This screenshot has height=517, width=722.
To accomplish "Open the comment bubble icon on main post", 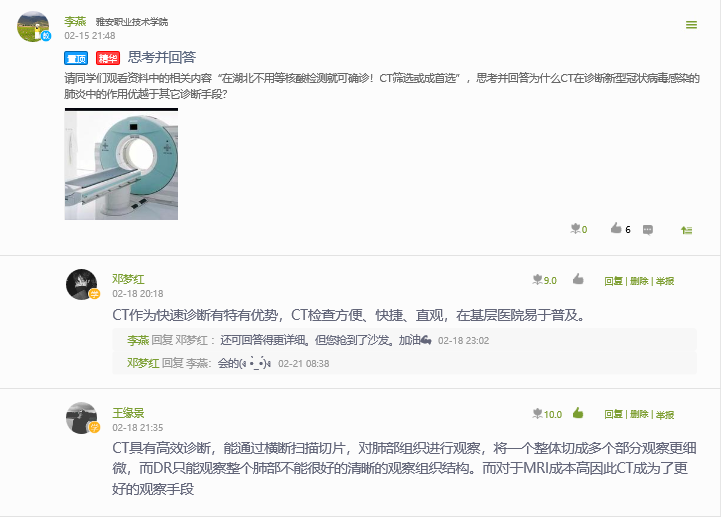I will [647, 230].
